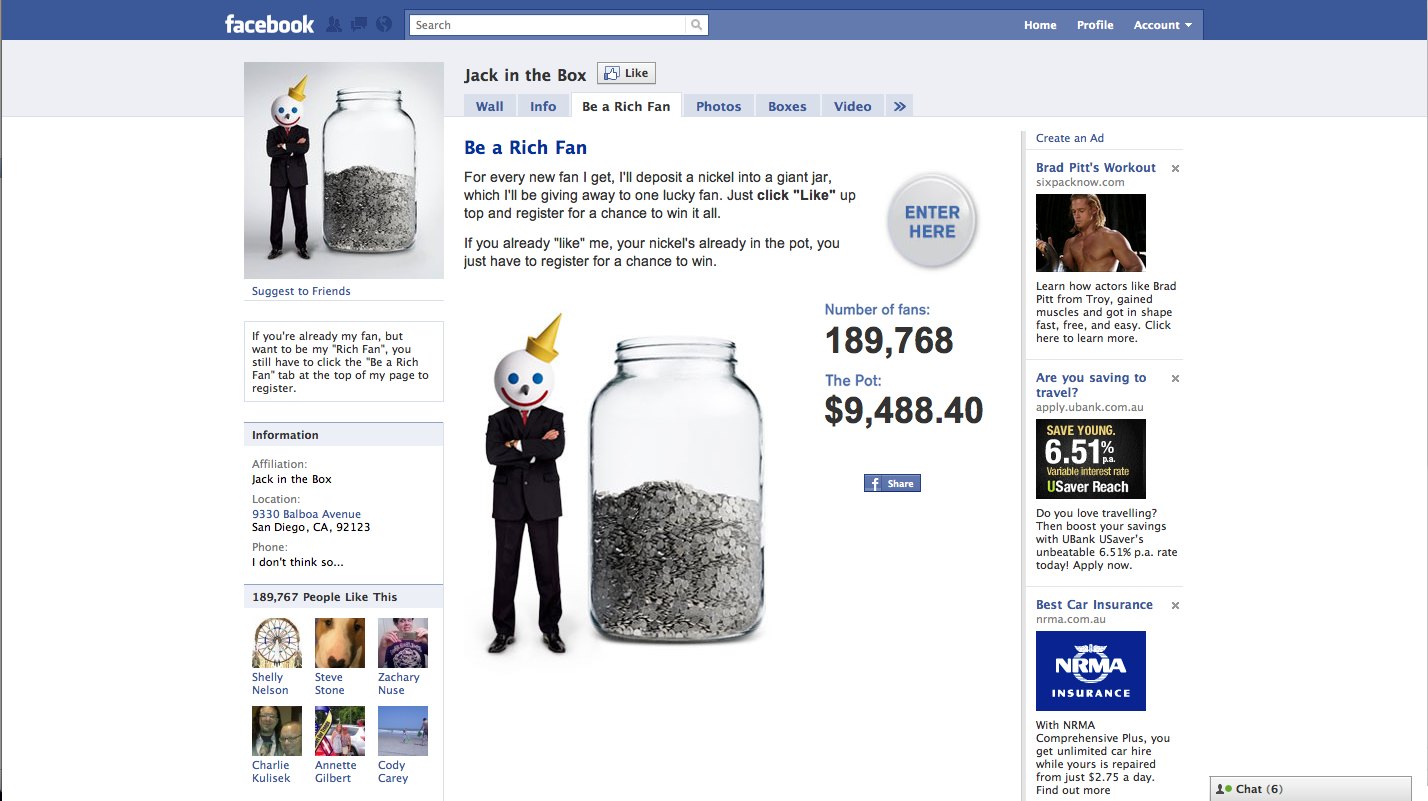
Task: Dismiss the Best Car Insurance ad
Action: pyautogui.click(x=1175, y=605)
